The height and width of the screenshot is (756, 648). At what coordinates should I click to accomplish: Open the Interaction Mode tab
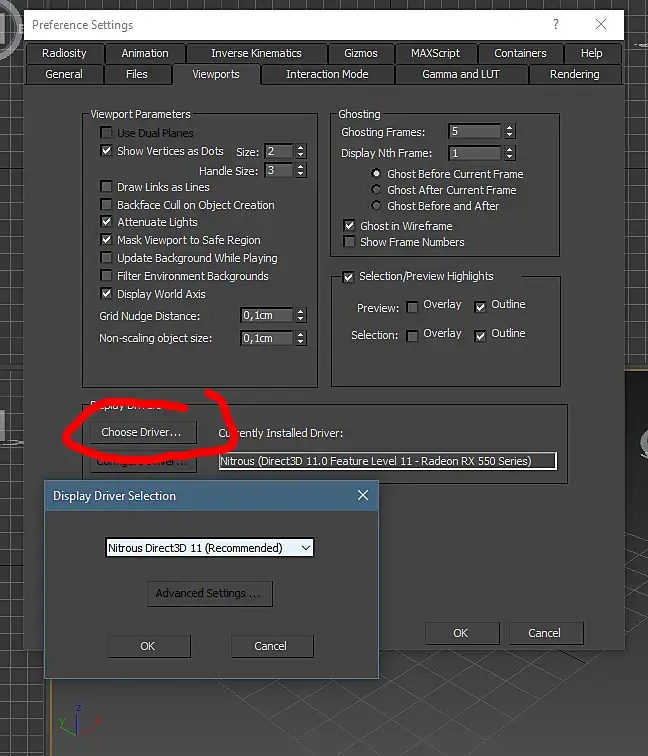click(x=327, y=74)
